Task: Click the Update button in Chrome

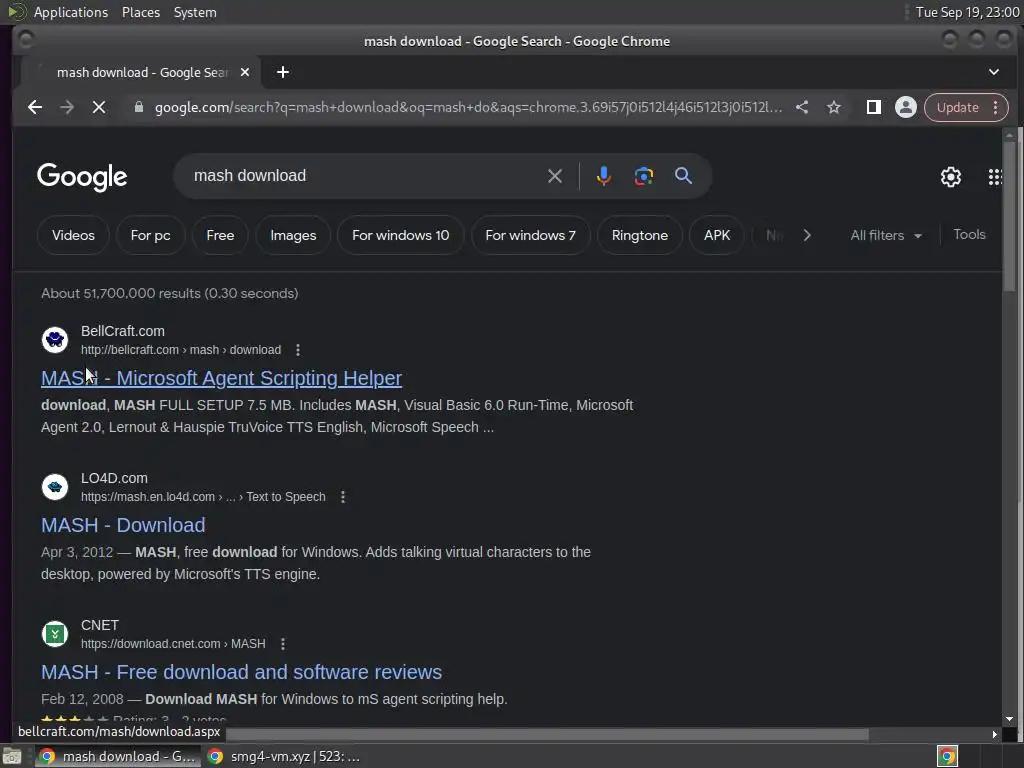Action: coord(957,107)
